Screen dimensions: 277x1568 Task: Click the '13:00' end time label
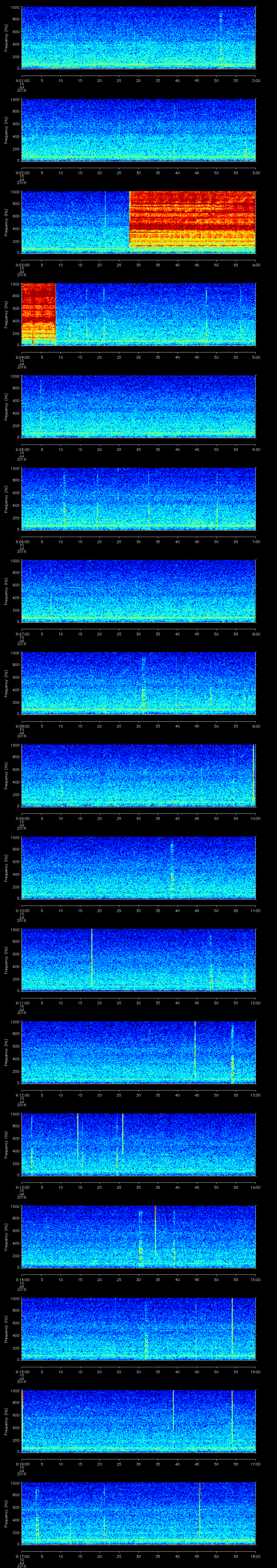[x=255, y=1095]
